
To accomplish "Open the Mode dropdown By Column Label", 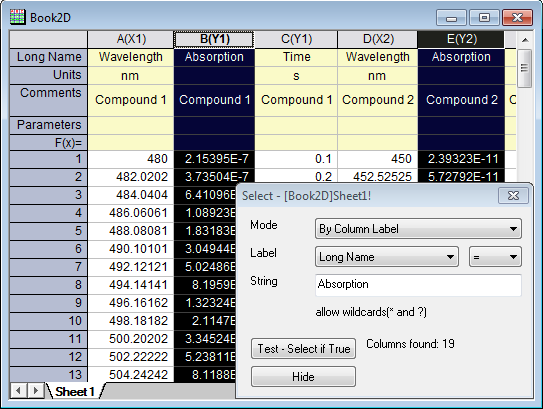I will point(418,229).
